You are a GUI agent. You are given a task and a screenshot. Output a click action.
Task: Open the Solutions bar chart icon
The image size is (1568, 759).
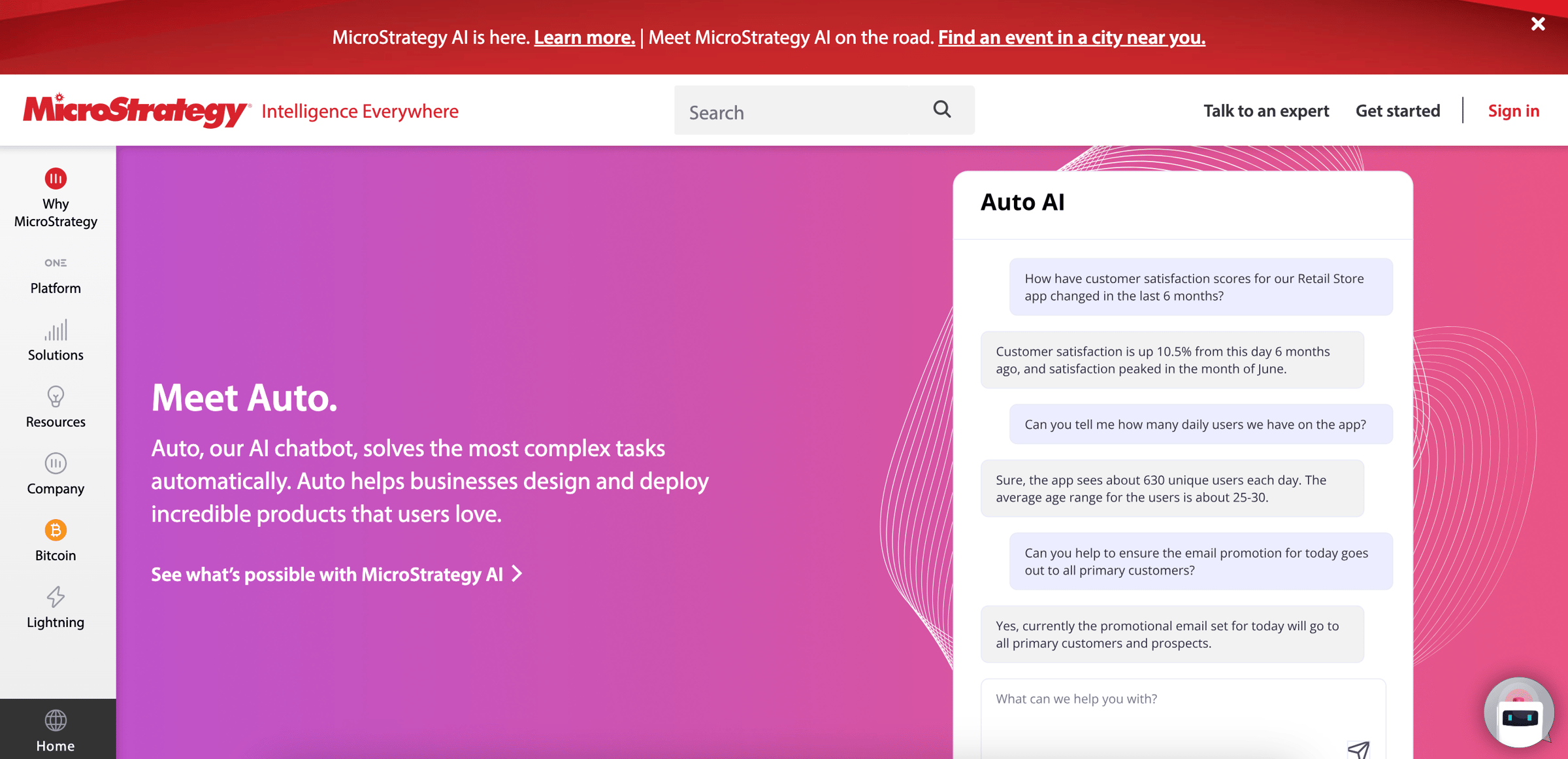click(56, 330)
